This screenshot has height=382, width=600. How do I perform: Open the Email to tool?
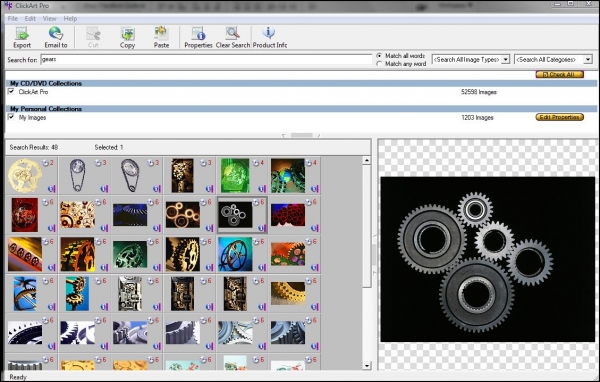56,37
